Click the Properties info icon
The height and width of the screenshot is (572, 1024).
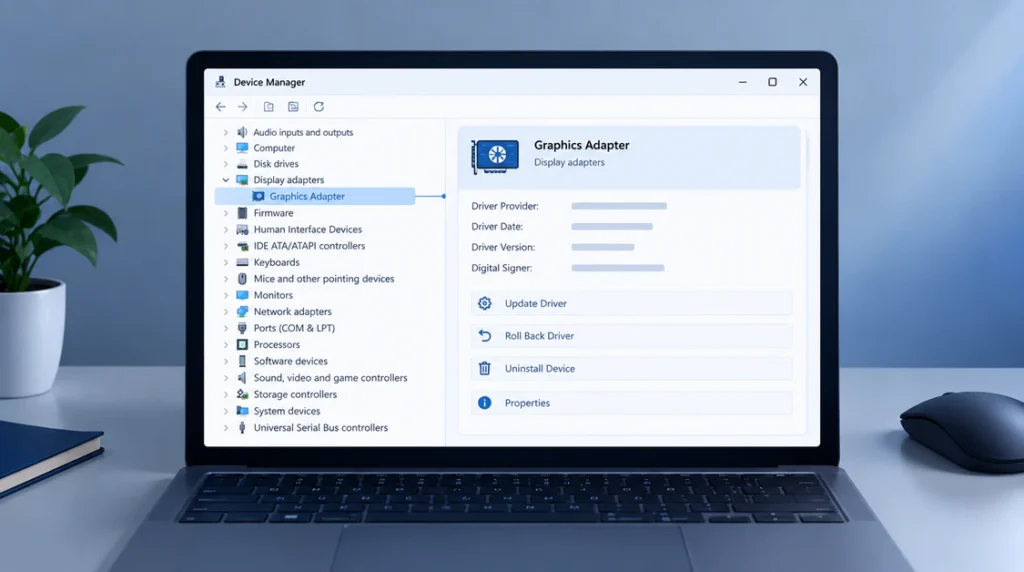pyautogui.click(x=485, y=403)
